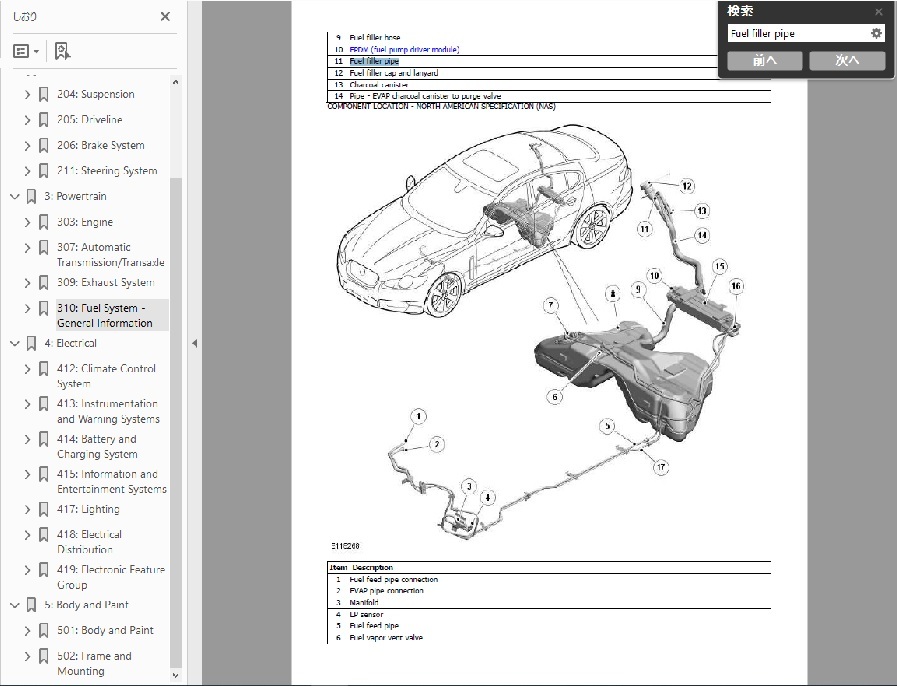
Task: Go to previous result with 前へ
Action: (765, 61)
